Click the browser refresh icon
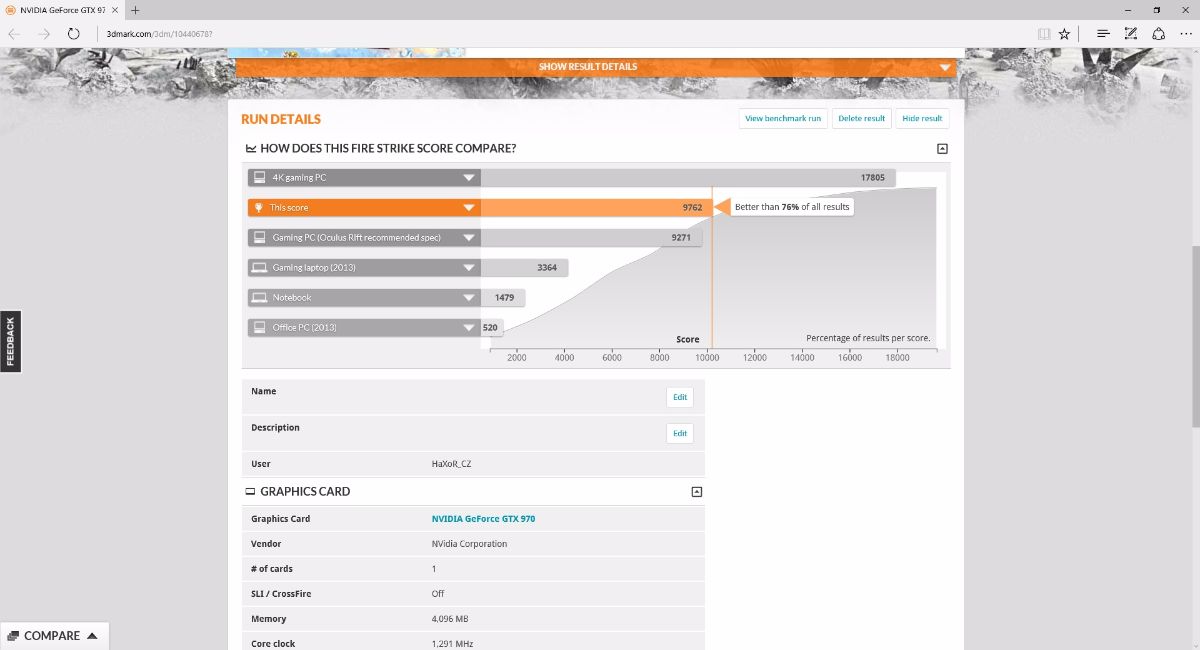This screenshot has height=650, width=1200. pos(73,34)
